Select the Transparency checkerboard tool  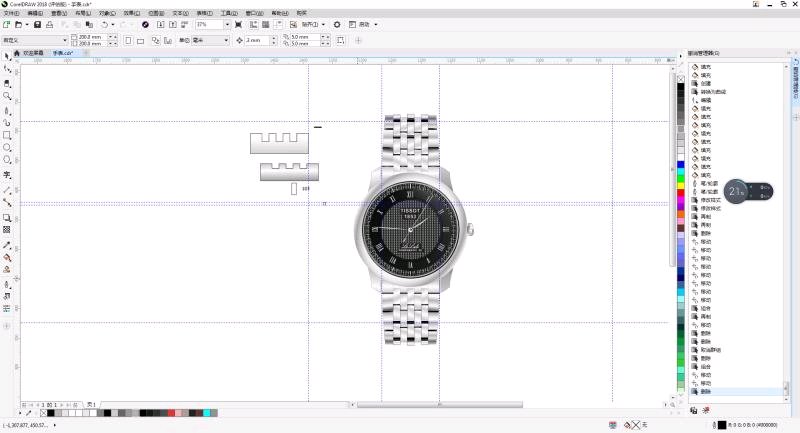7,230
